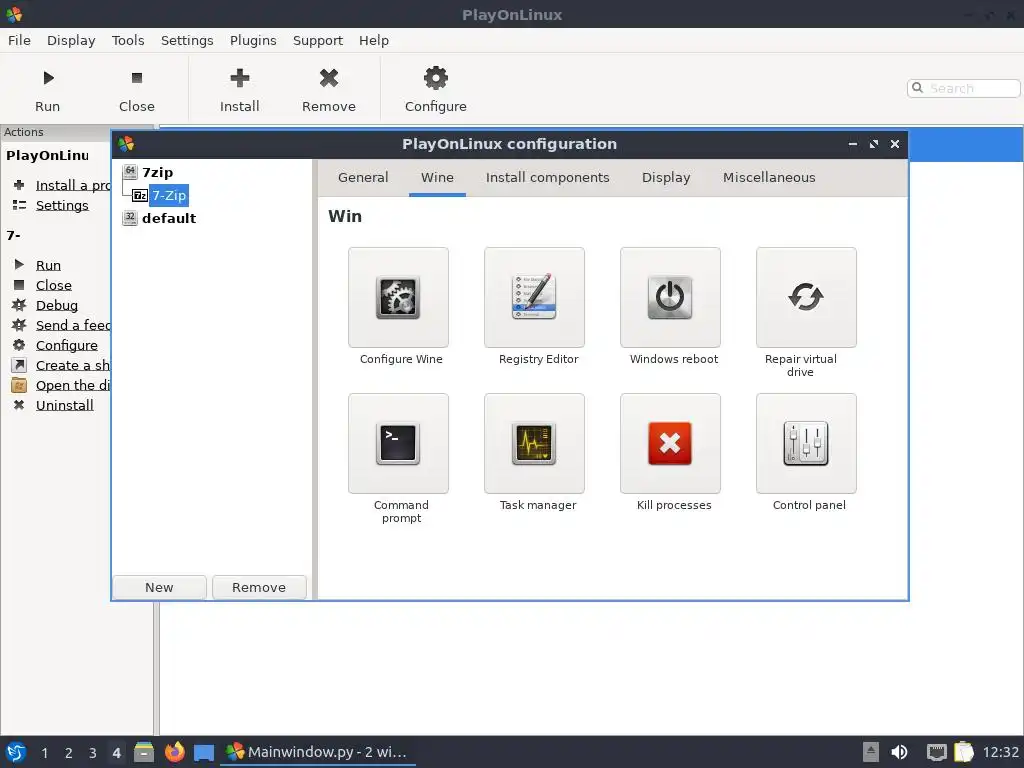Click Install plus icon in toolbar
The width and height of the screenshot is (1024, 768).
240,78
